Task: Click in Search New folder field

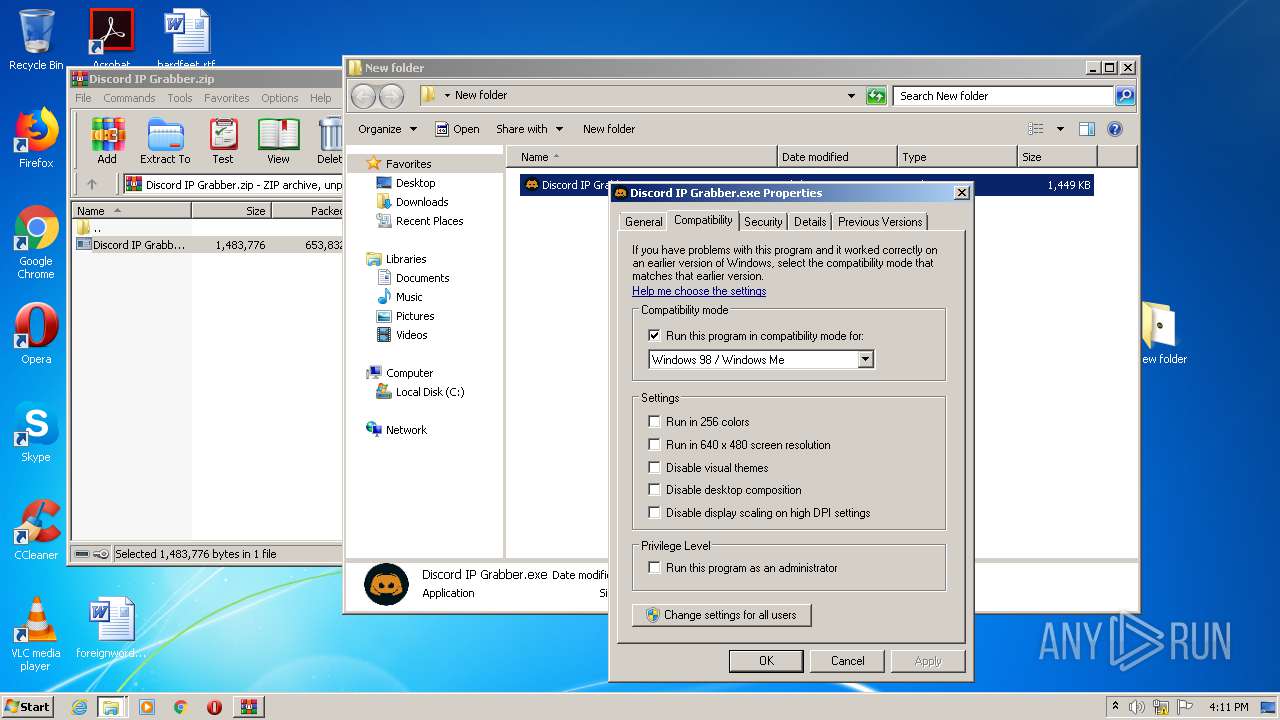Action: point(1003,96)
